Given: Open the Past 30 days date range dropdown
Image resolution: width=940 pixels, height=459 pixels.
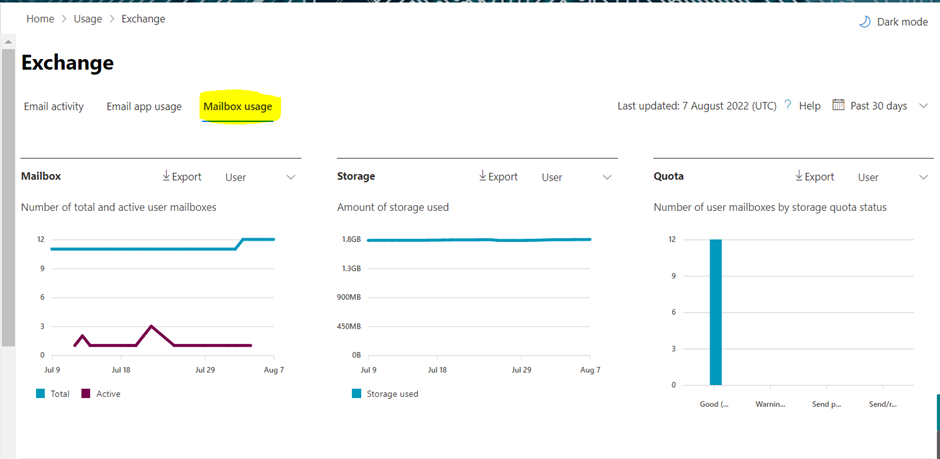Looking at the screenshot, I should 880,105.
